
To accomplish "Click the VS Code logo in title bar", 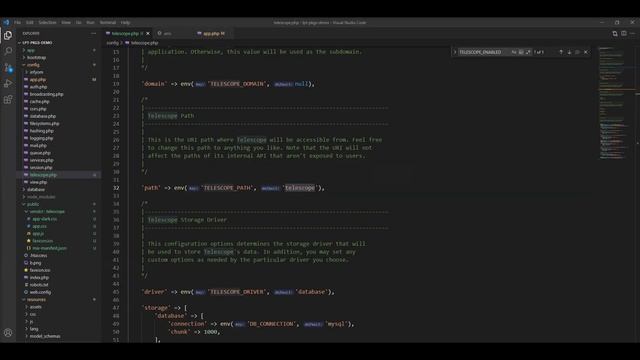I will click(x=6, y=22).
